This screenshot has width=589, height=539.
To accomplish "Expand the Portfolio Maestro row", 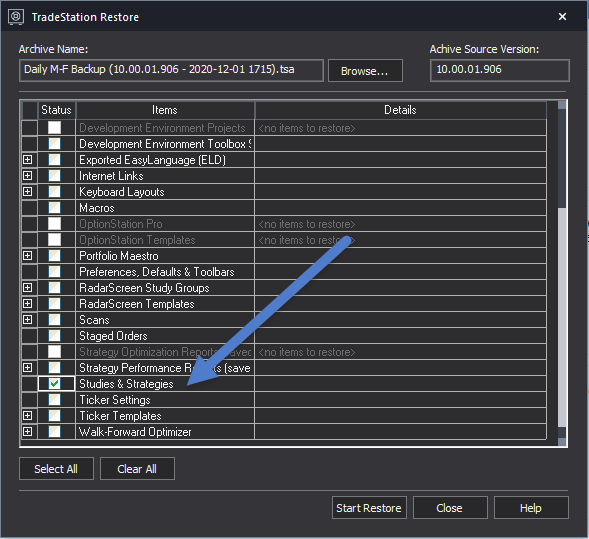I will [x=27, y=256].
